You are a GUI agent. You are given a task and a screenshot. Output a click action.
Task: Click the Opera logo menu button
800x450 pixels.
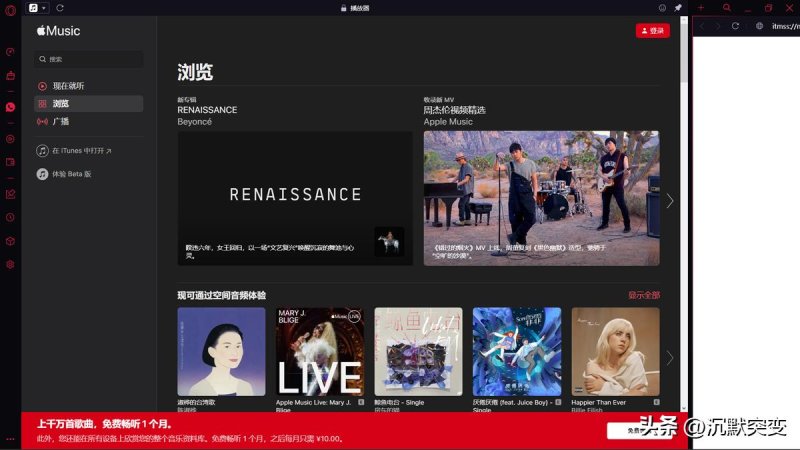[10, 8]
